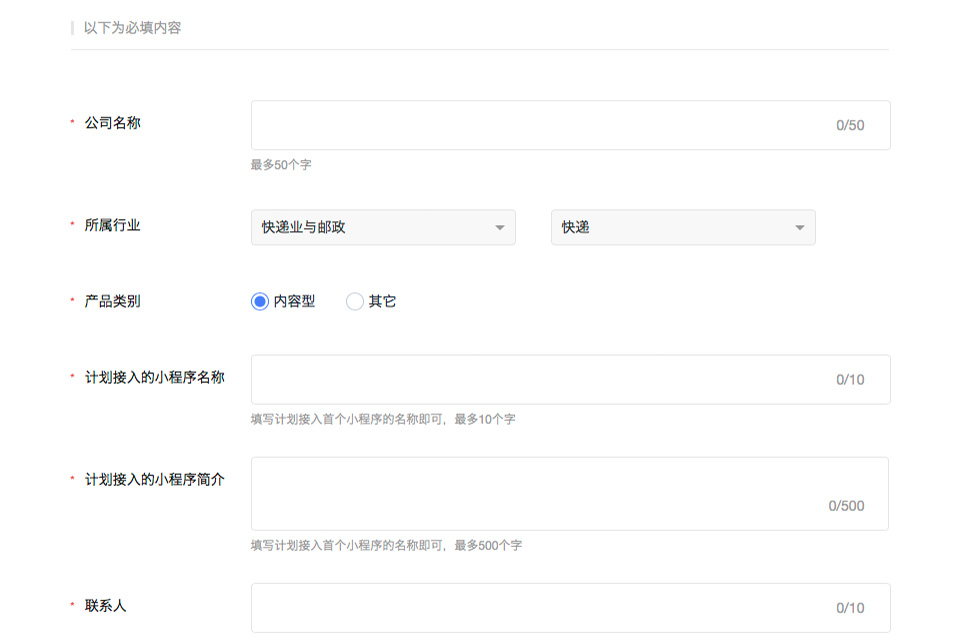Screen dimensions: 960x640
Task: Select the 内容型 product category radio button
Action: [260, 300]
